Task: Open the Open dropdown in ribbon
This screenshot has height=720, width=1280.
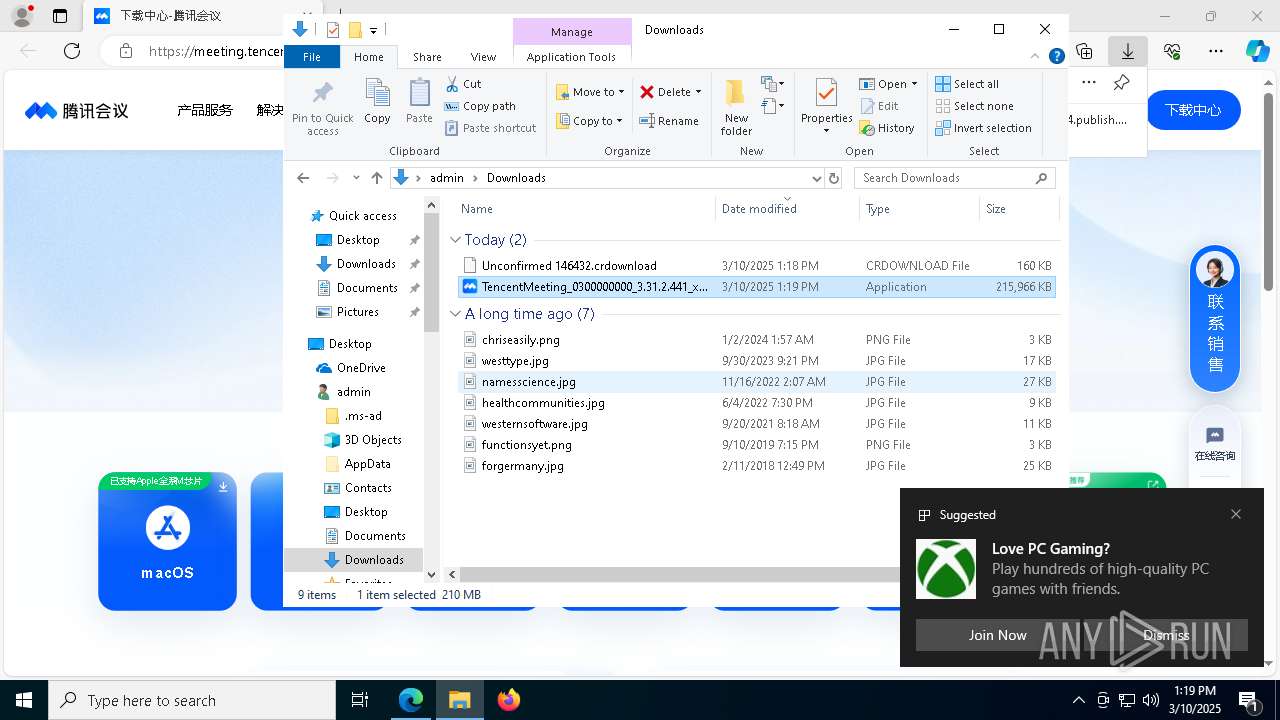Action: coord(888,84)
